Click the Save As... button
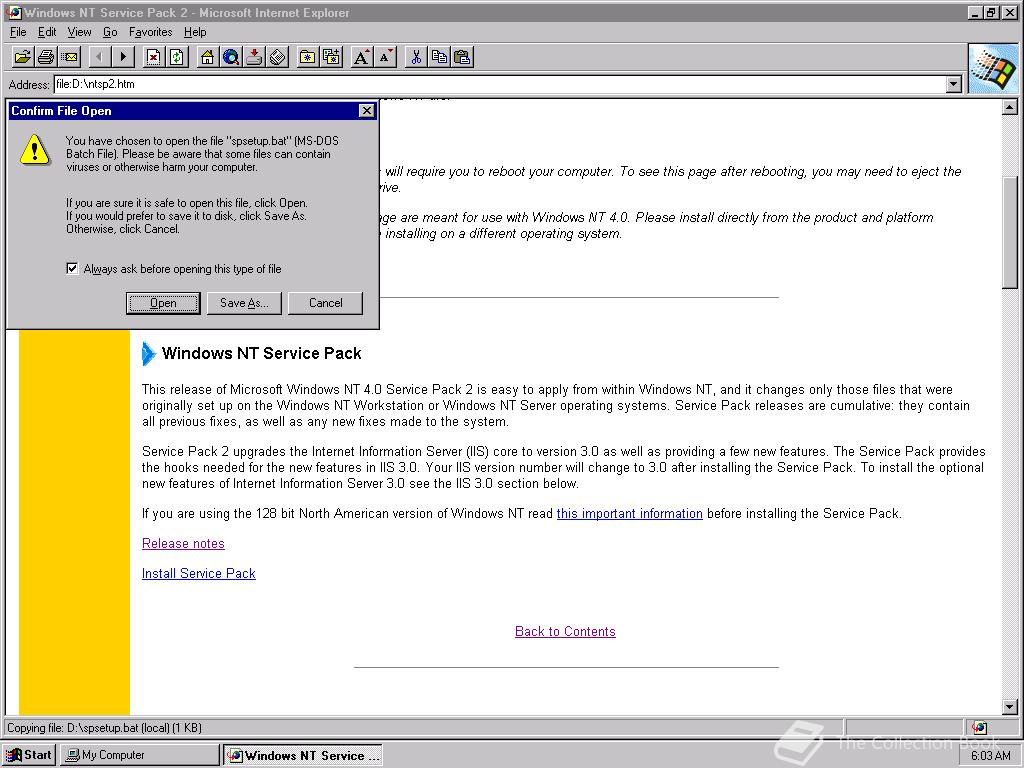 pyautogui.click(x=244, y=303)
